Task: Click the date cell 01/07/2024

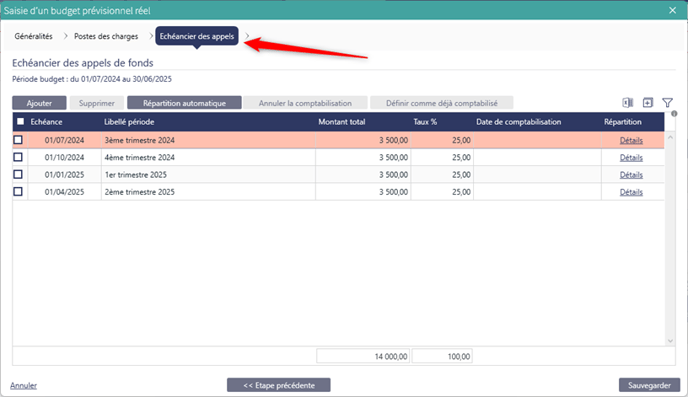Action: [64, 140]
